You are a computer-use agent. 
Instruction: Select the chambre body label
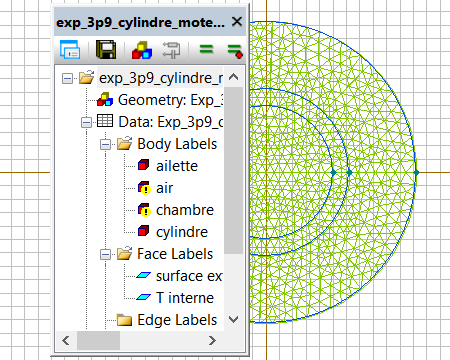pyautogui.click(x=185, y=210)
